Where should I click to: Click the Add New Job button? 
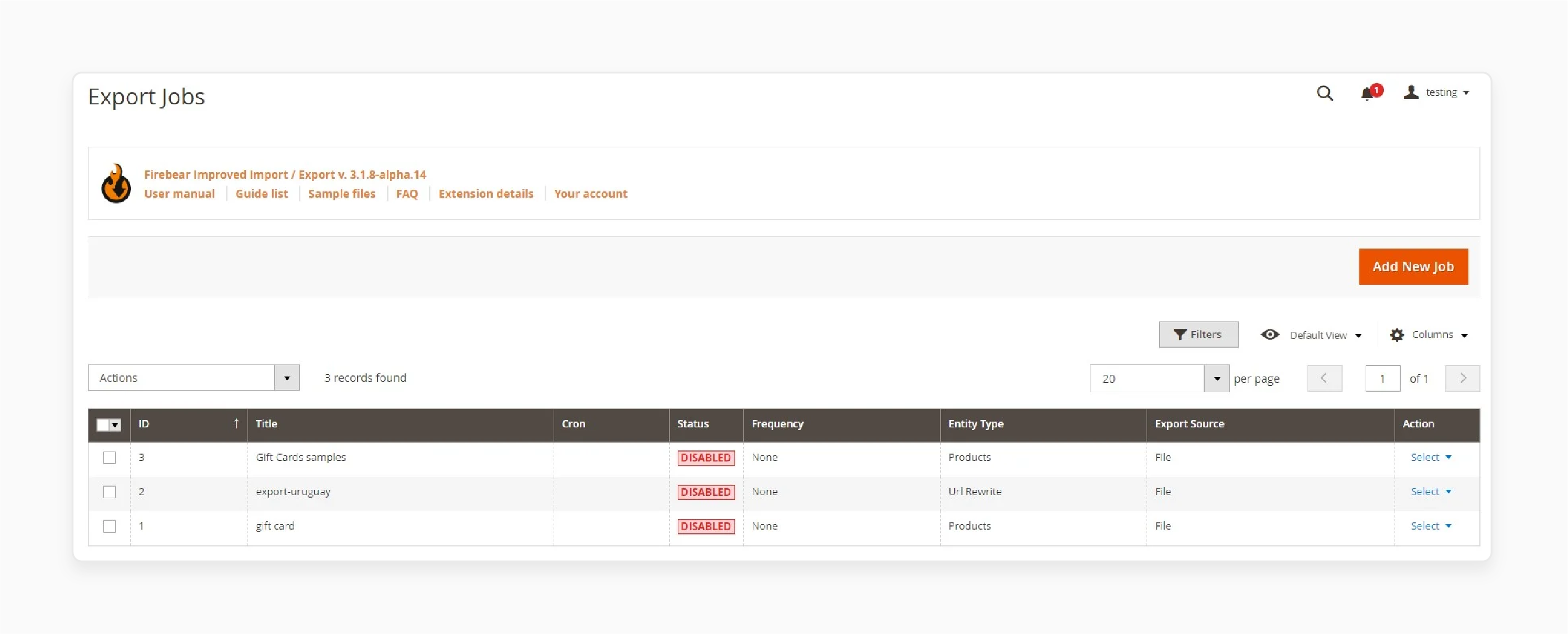click(x=1413, y=266)
